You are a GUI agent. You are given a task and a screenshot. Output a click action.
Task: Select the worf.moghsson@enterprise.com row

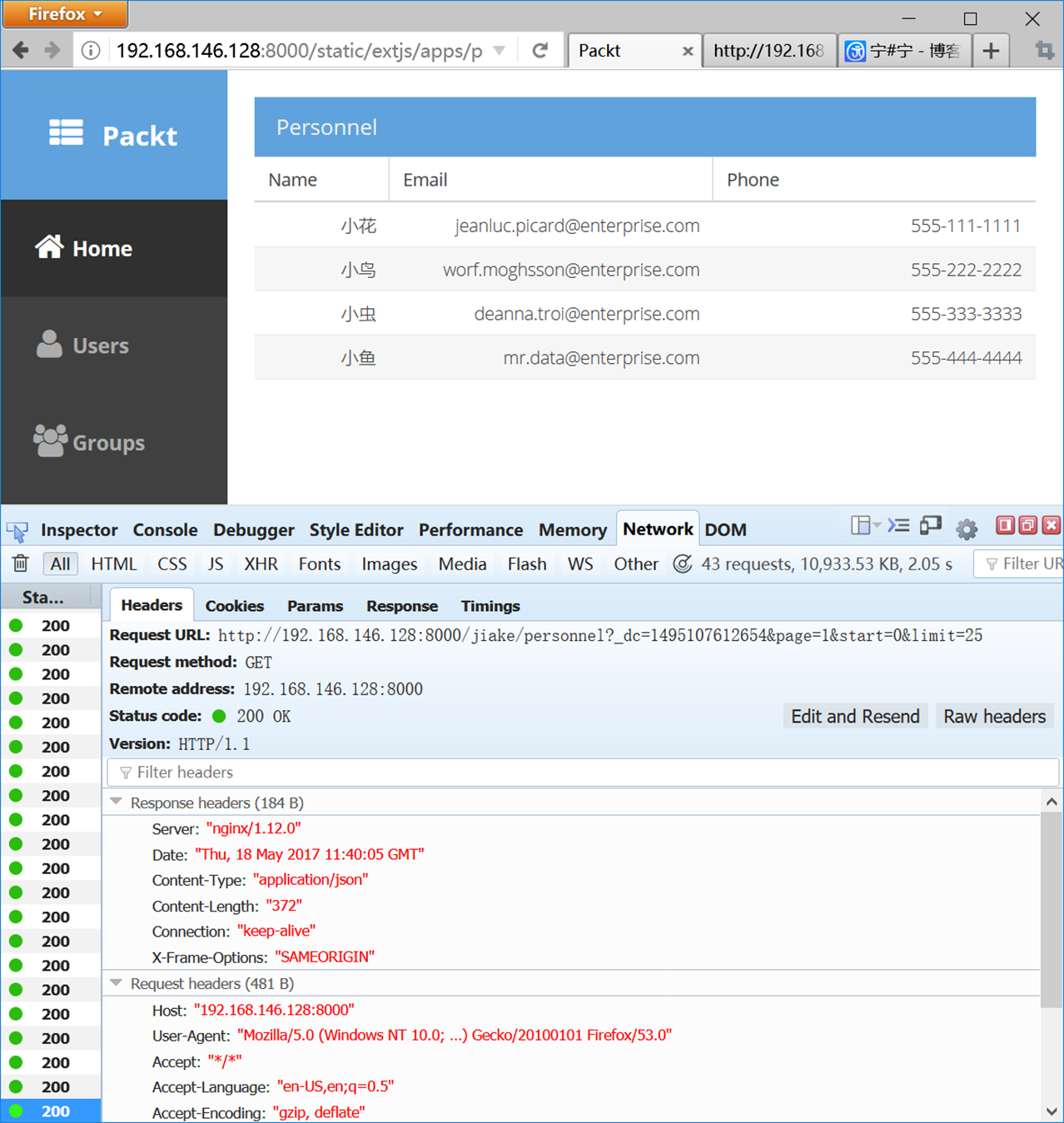(645, 270)
